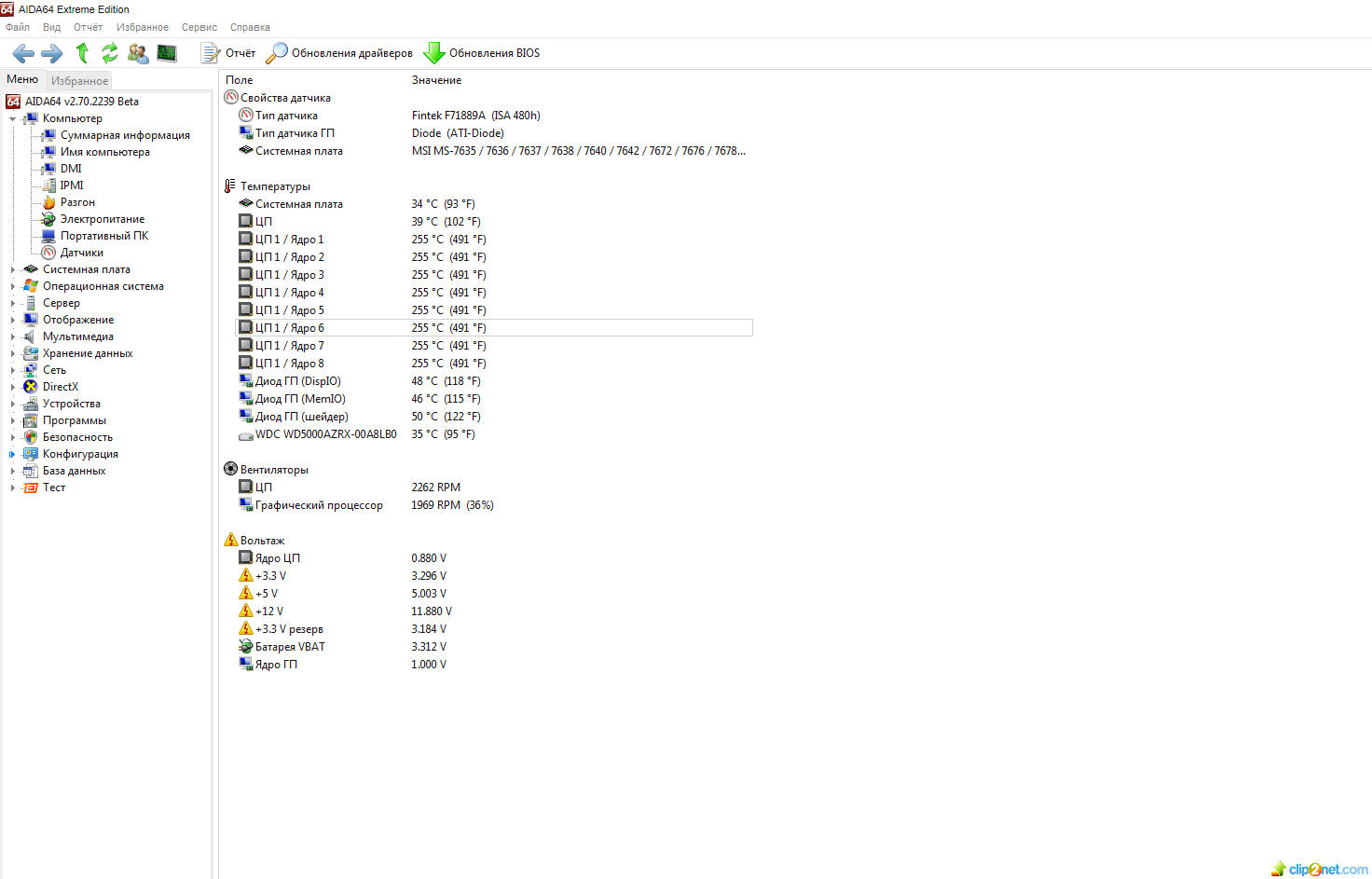This screenshot has width=1372, height=879.
Task: Click the 2262 RPM fan speed value
Action: coord(436,488)
